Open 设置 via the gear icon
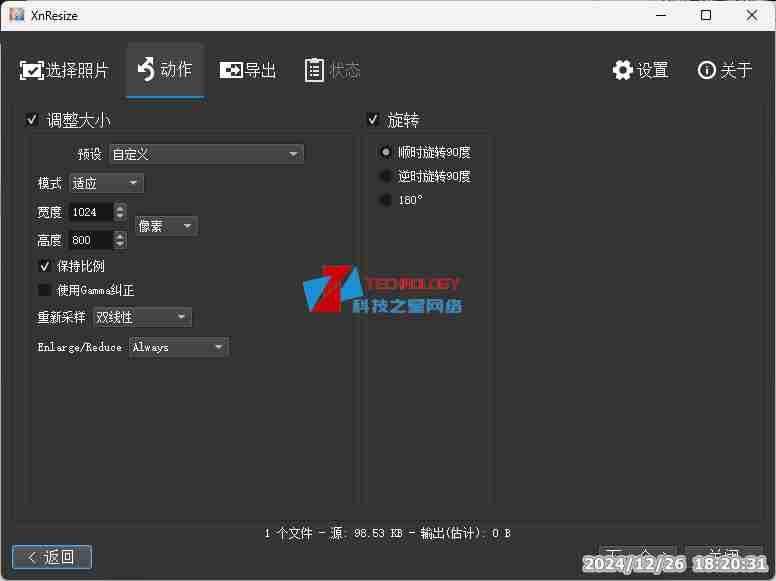776x581 pixels. point(623,70)
